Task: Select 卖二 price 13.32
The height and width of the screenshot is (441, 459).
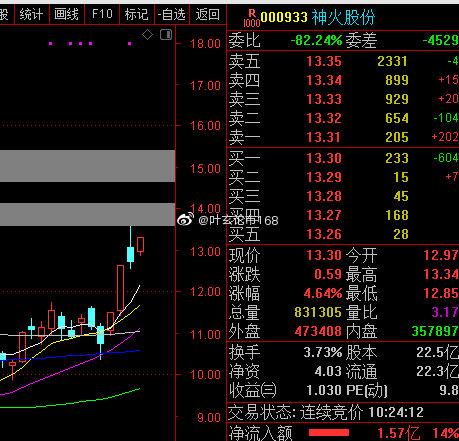Action: (324, 118)
